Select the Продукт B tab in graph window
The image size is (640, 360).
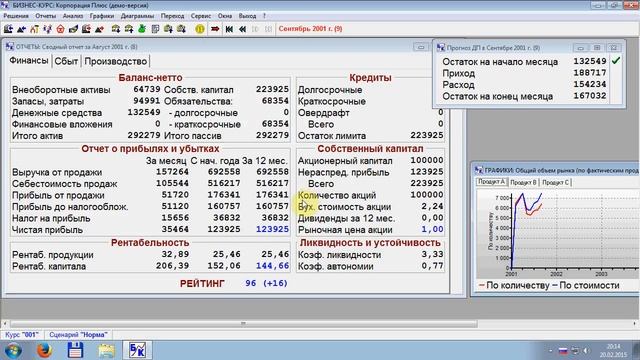(x=523, y=182)
